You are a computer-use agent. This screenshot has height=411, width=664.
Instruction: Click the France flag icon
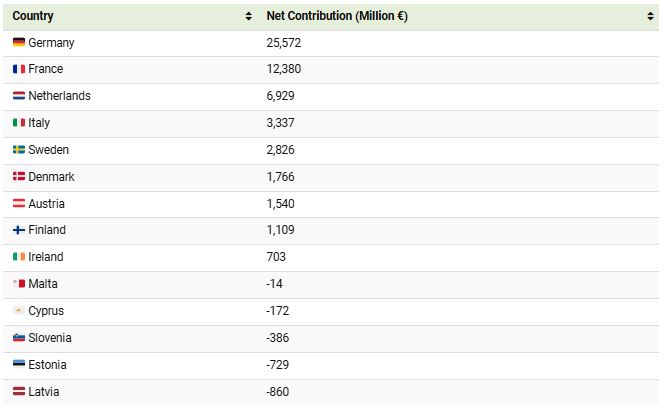[x=19, y=69]
